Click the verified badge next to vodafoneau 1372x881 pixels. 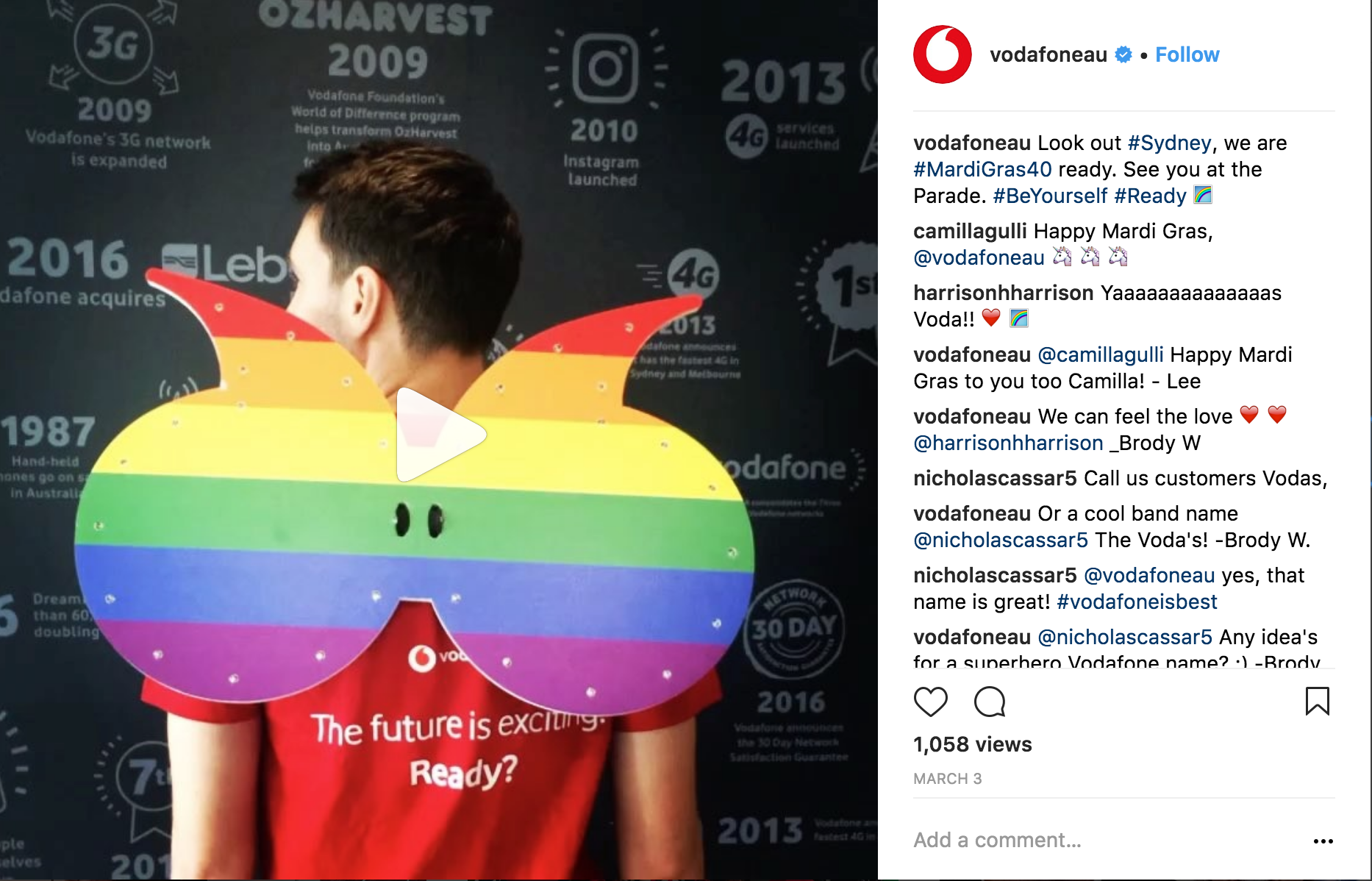(1123, 54)
